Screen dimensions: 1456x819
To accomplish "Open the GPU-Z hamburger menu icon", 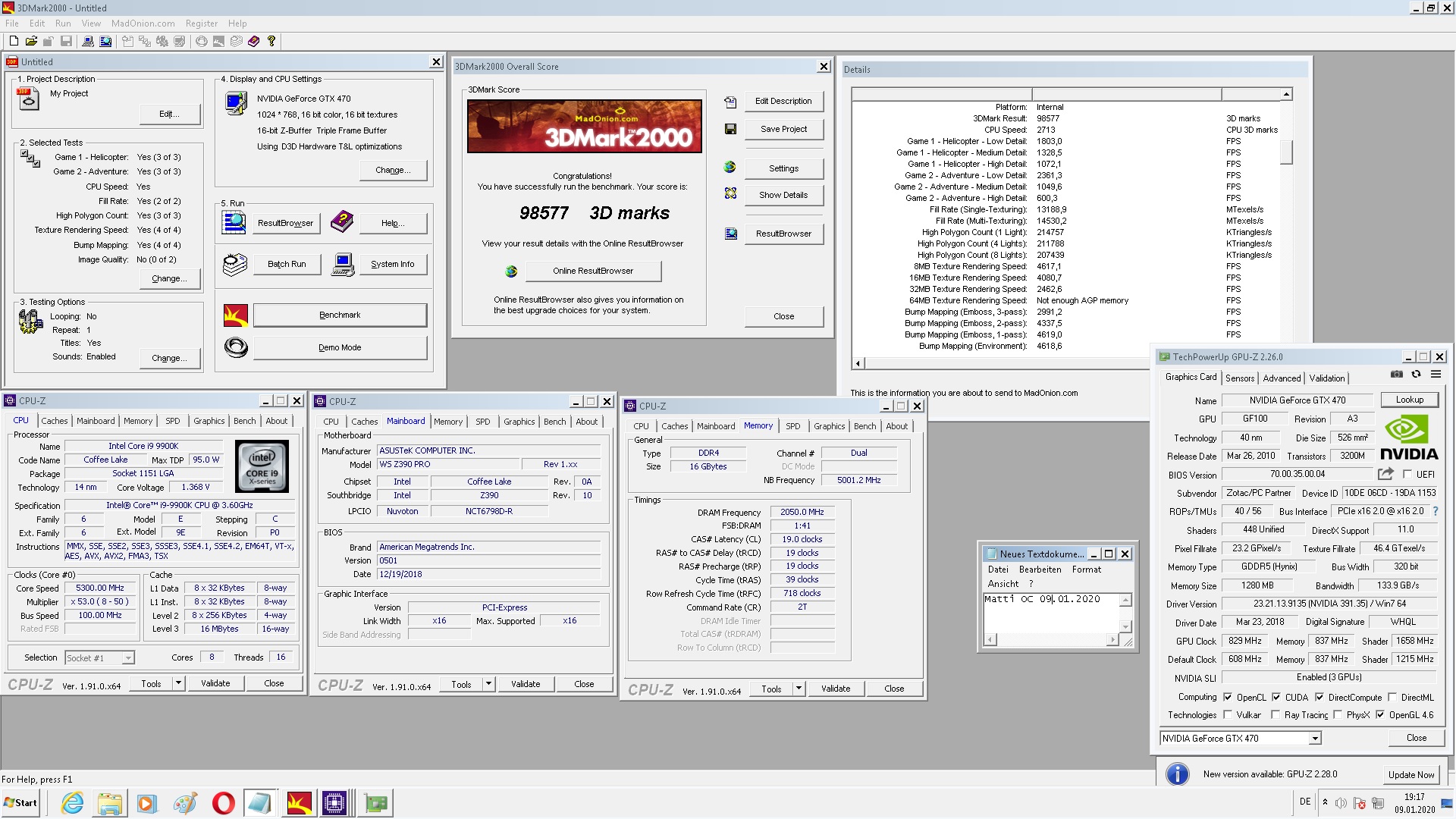I will [x=1436, y=374].
